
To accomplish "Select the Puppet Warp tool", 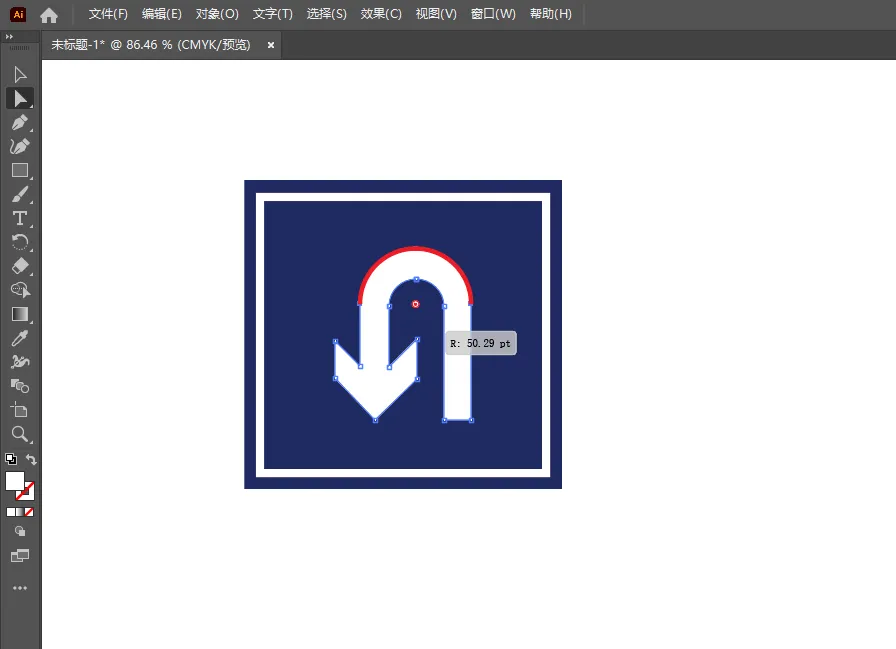I will point(20,362).
